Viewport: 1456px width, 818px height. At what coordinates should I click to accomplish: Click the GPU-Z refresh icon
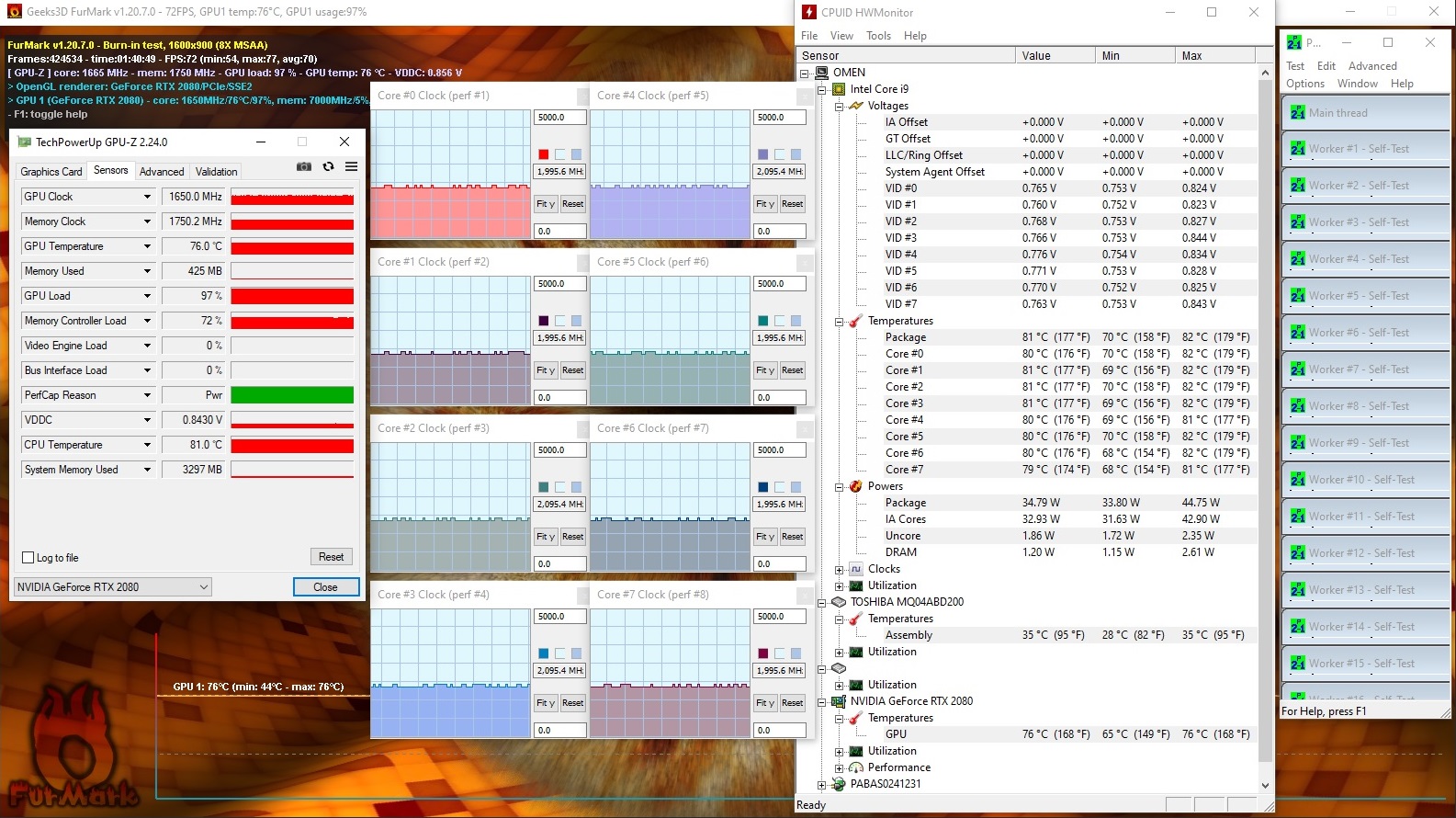pos(328,166)
